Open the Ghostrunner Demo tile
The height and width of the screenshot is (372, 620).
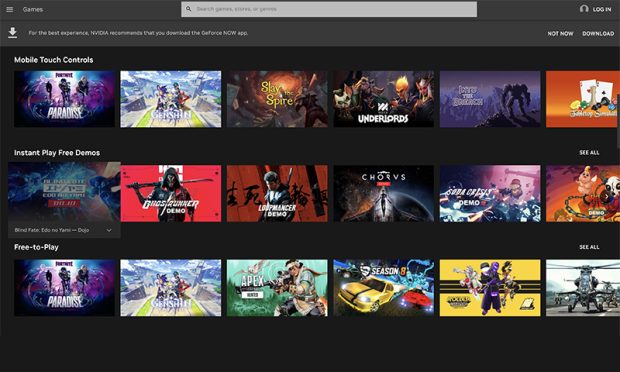coord(171,193)
